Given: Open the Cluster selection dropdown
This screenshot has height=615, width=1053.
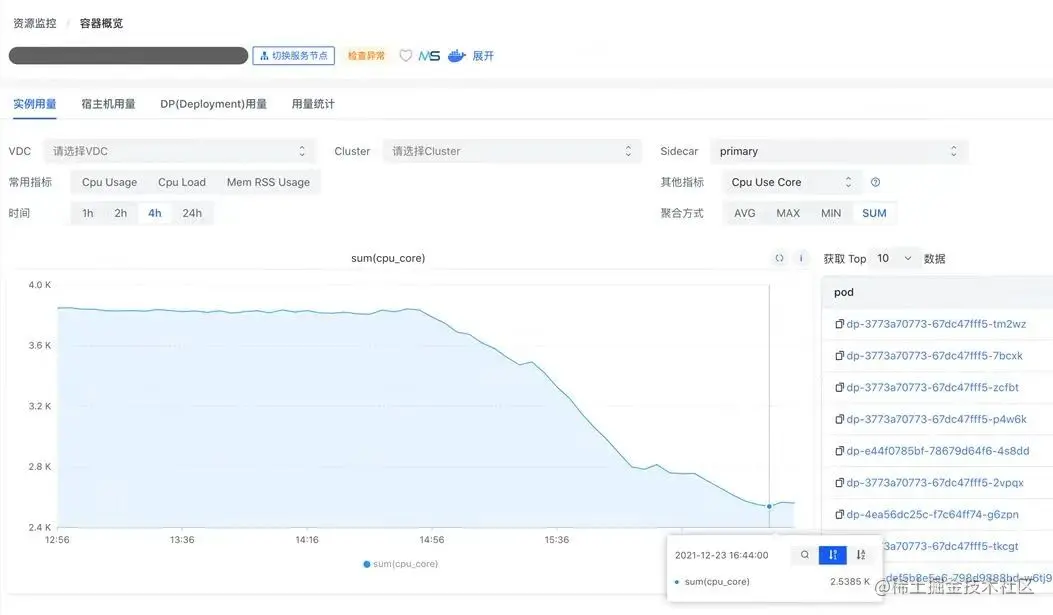Looking at the screenshot, I should 512,150.
